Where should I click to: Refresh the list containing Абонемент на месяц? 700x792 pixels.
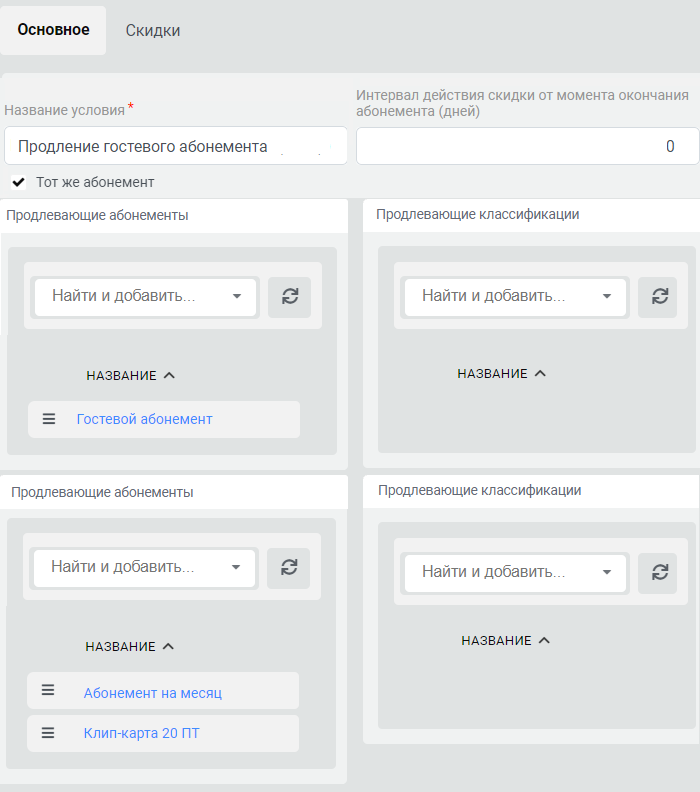[288, 568]
